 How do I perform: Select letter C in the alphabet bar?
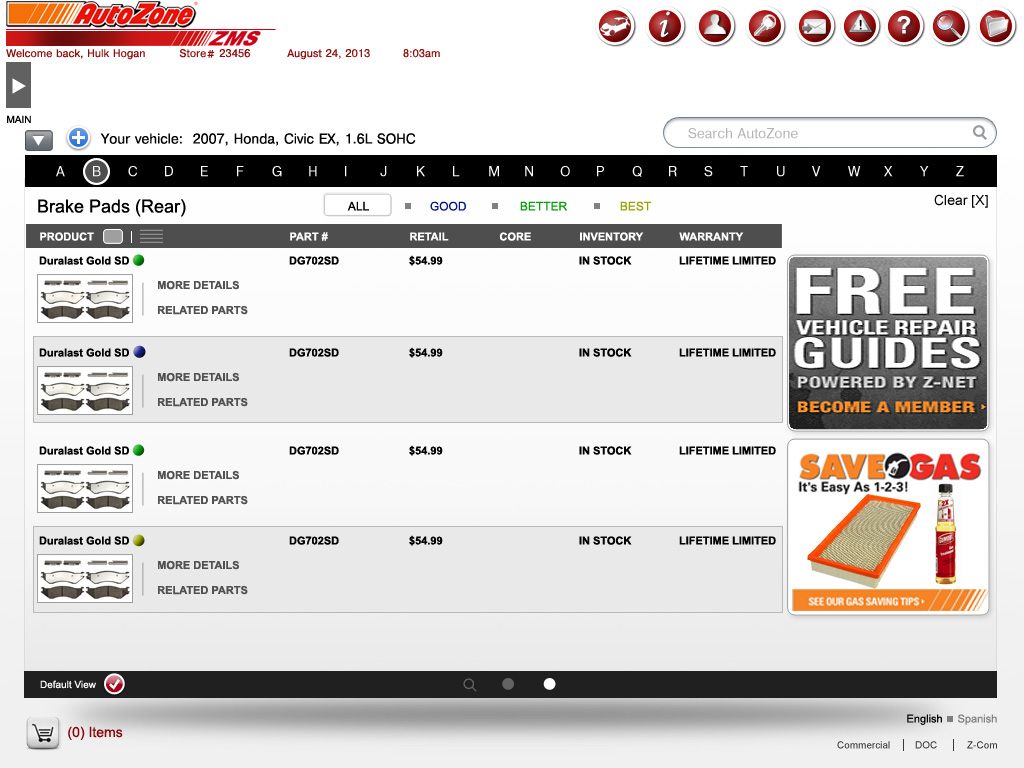click(132, 171)
